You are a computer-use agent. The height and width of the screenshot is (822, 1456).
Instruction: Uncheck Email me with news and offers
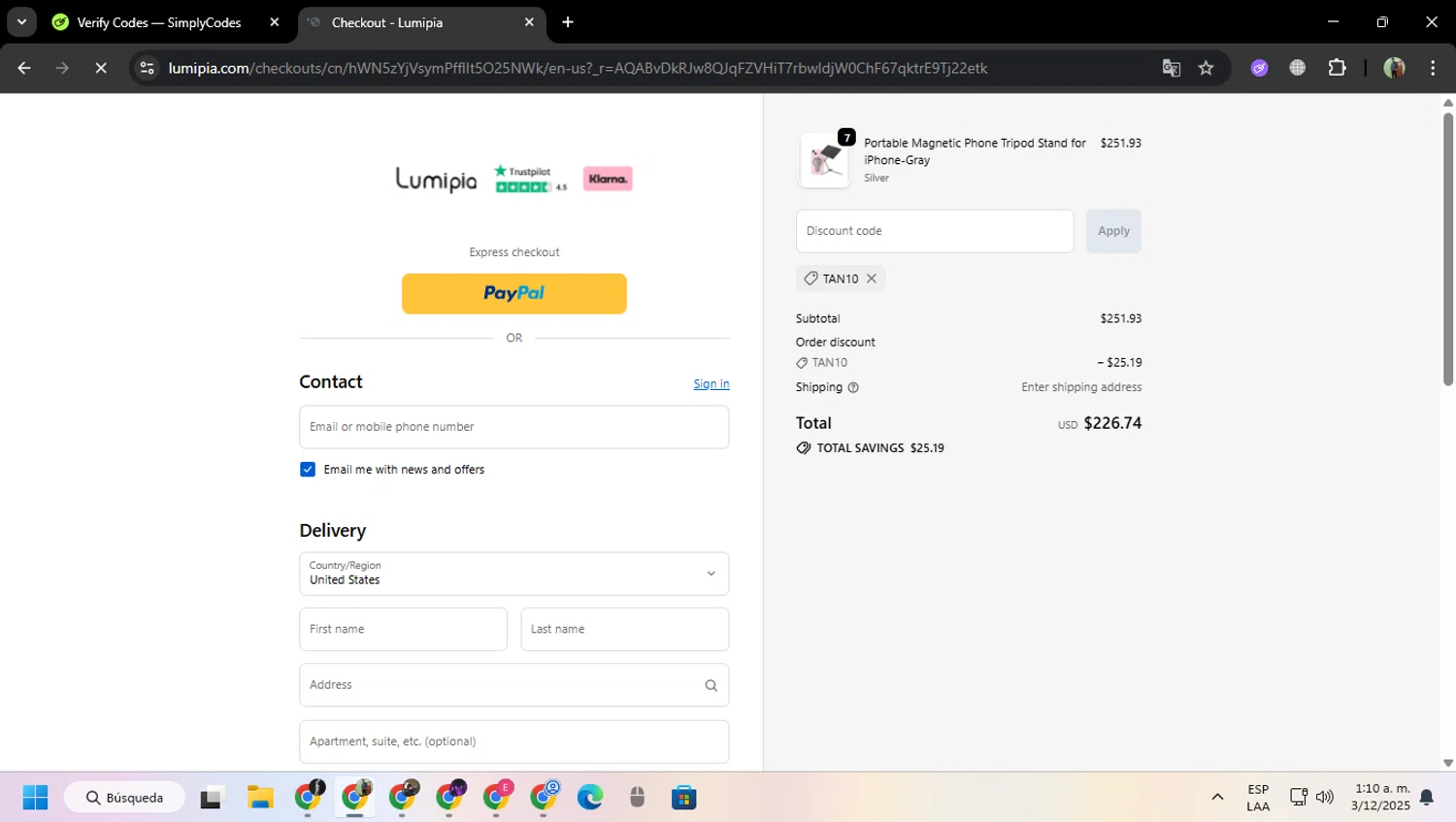pyautogui.click(x=308, y=470)
